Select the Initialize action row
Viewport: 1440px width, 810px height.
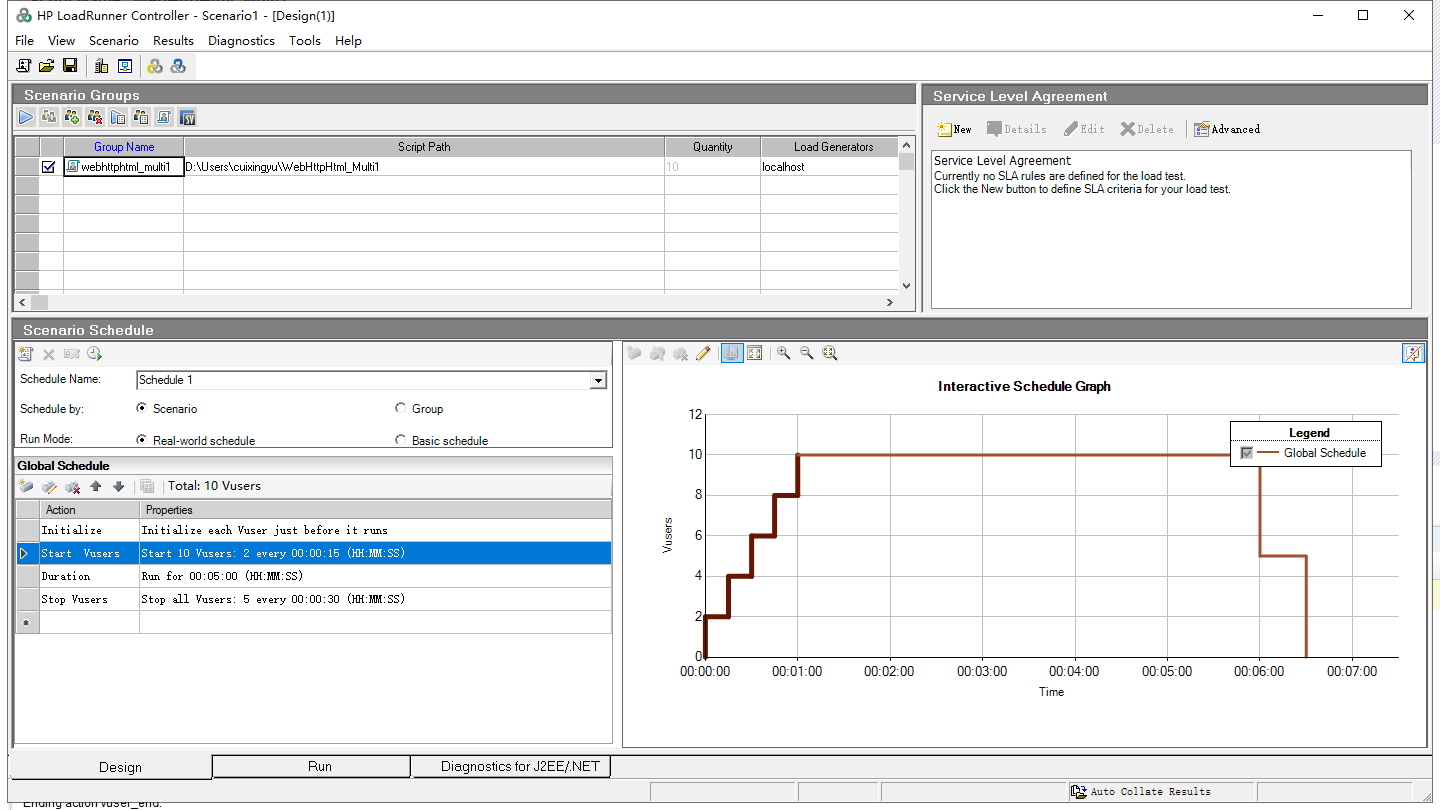314,530
